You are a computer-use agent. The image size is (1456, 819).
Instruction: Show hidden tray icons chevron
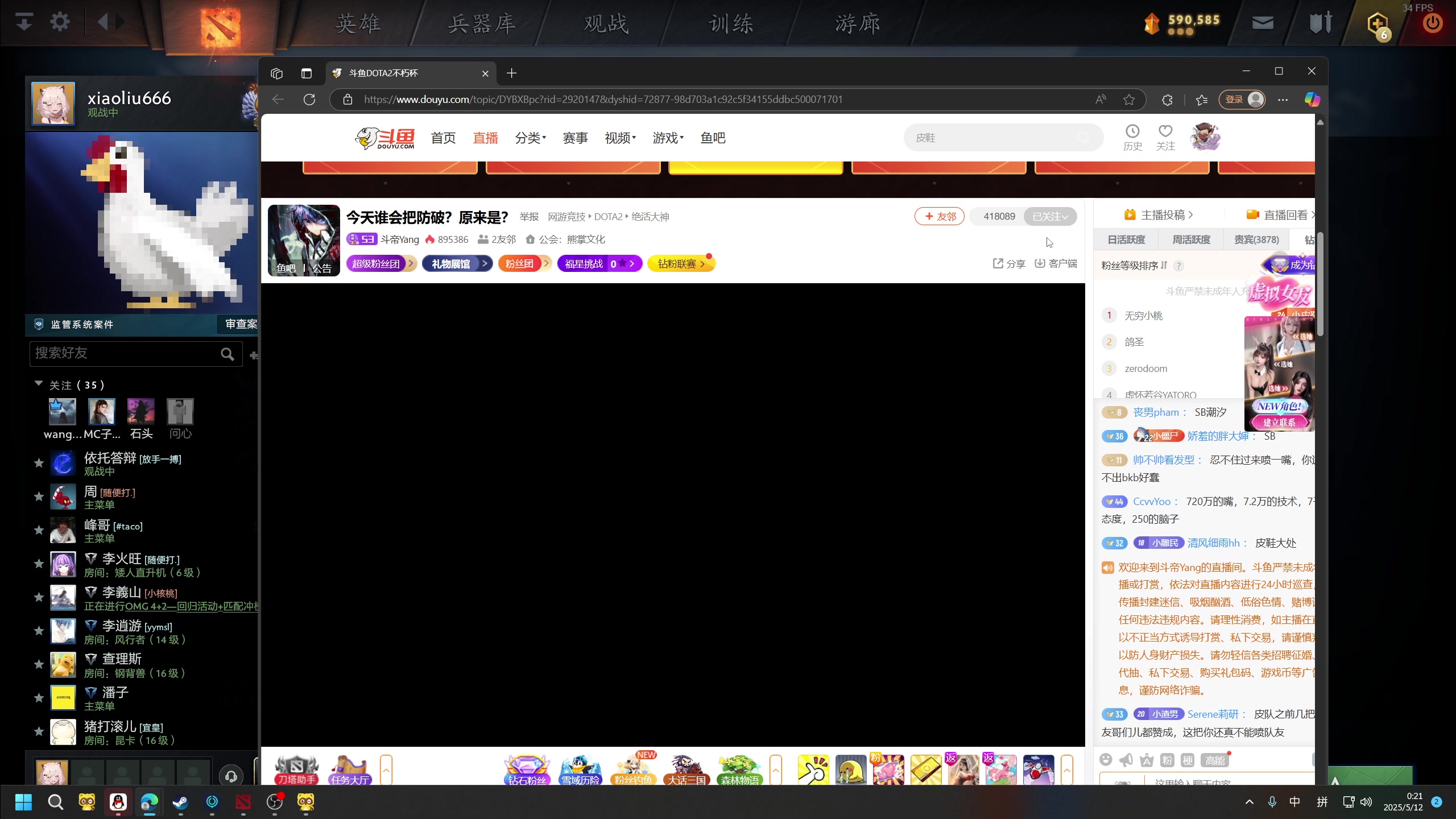1250,802
